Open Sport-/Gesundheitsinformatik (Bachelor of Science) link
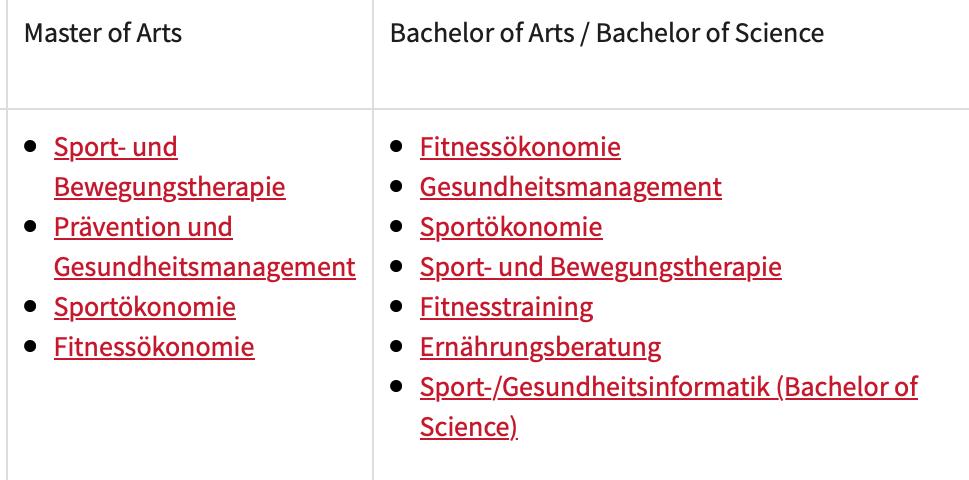The height and width of the screenshot is (480, 969). [x=668, y=387]
